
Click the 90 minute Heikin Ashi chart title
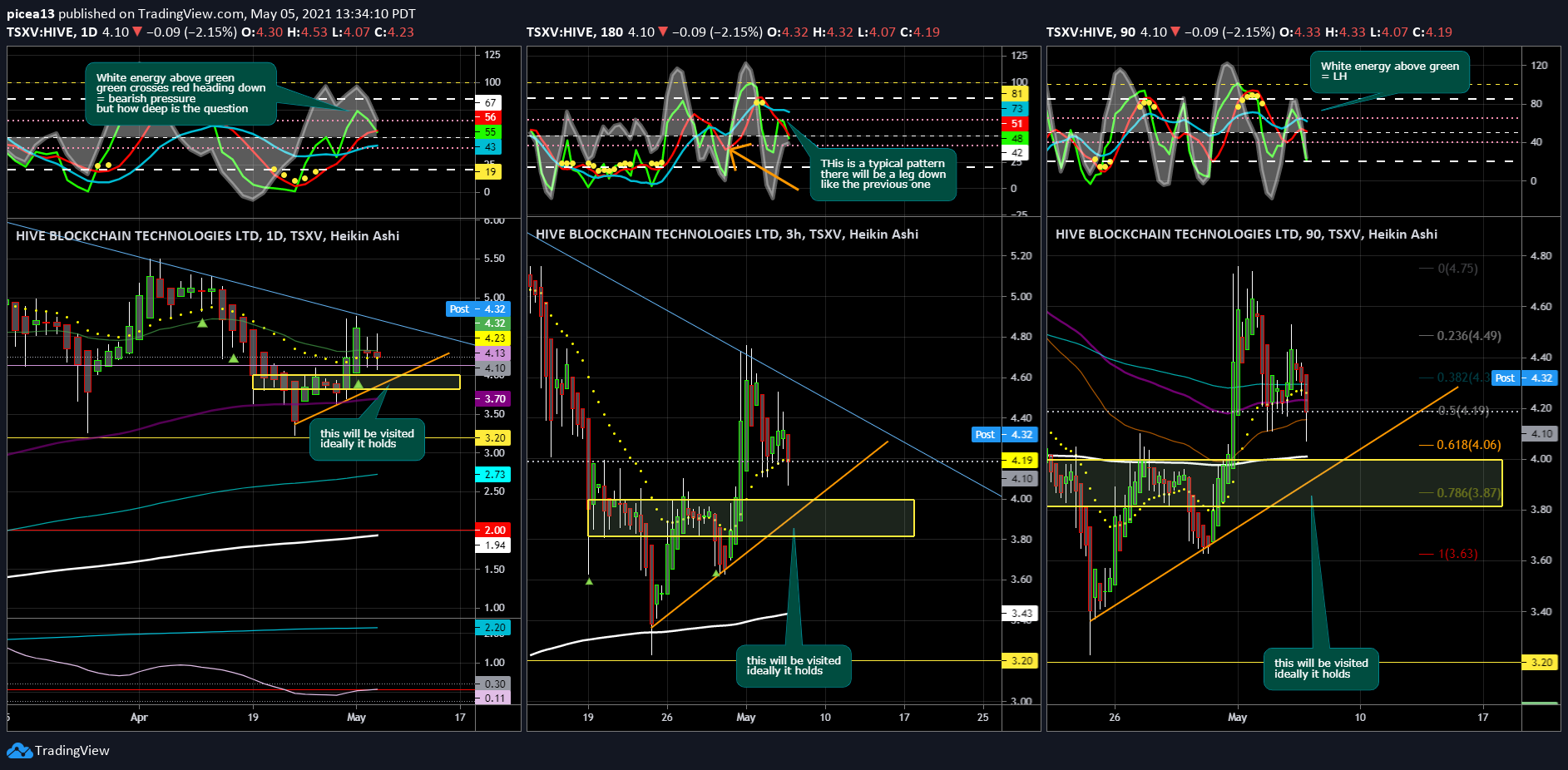point(1246,234)
